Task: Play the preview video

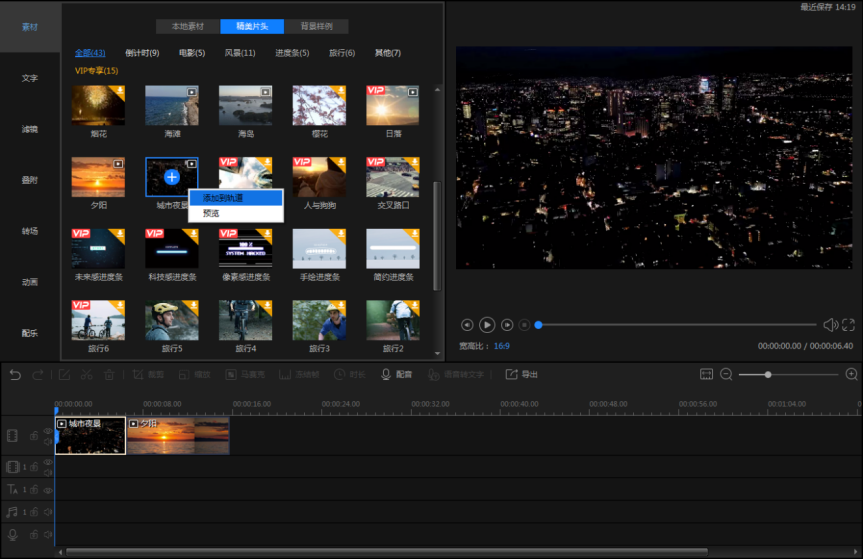Action: pyautogui.click(x=487, y=325)
